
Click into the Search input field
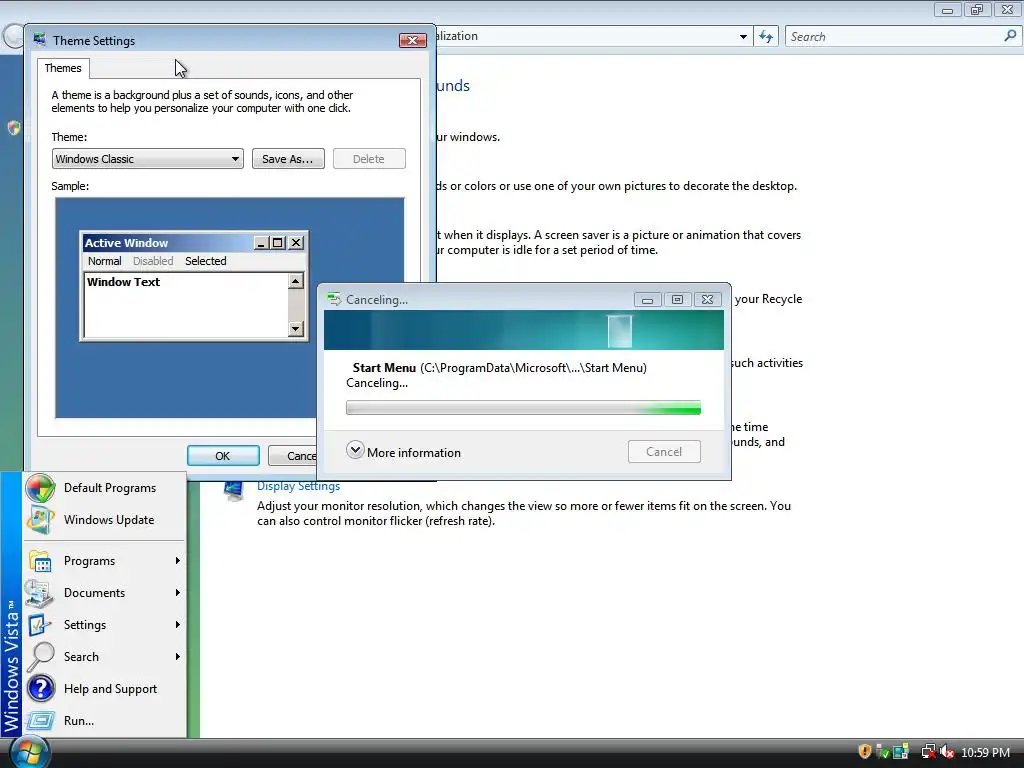(893, 37)
